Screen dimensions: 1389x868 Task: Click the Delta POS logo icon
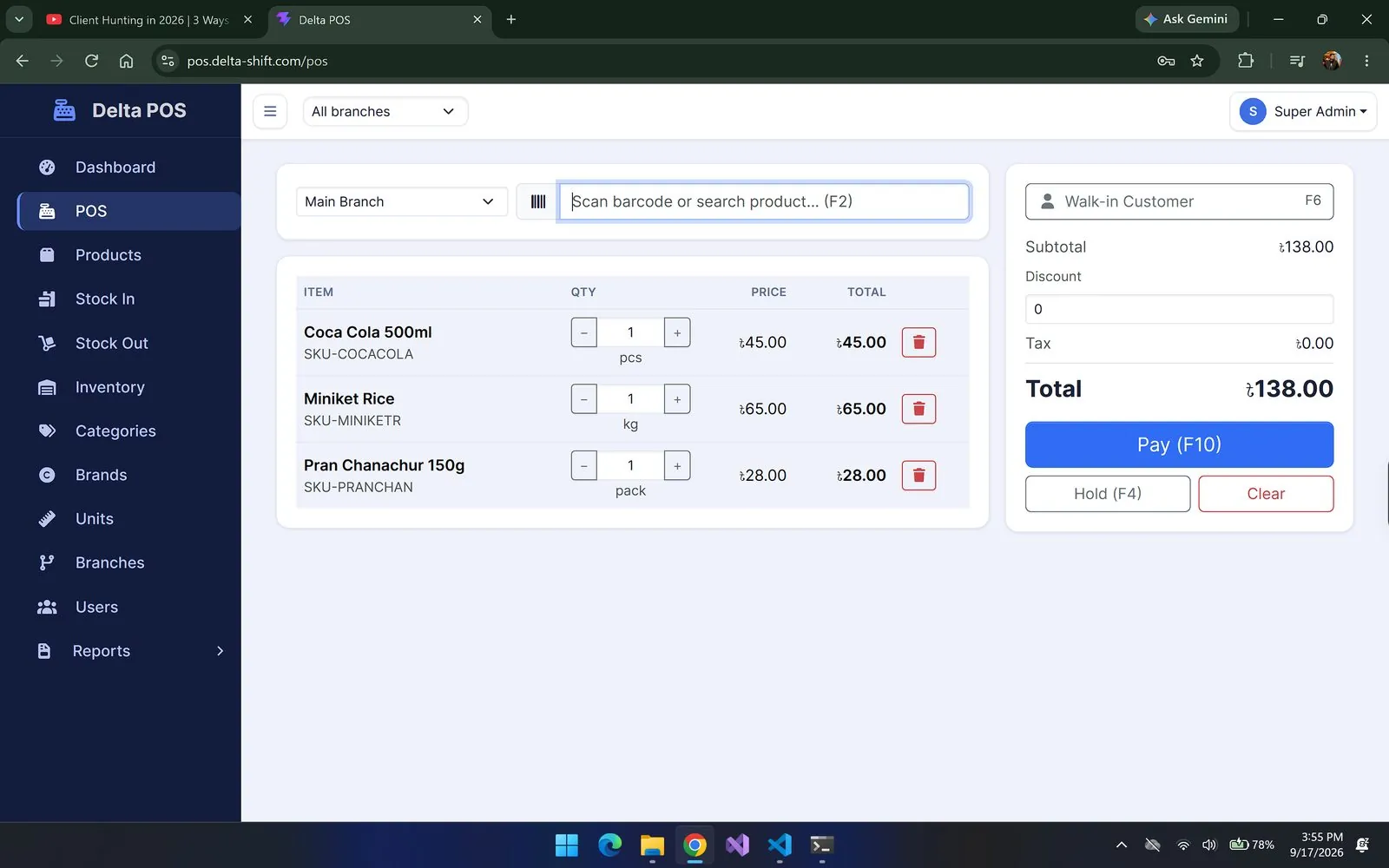click(x=64, y=110)
